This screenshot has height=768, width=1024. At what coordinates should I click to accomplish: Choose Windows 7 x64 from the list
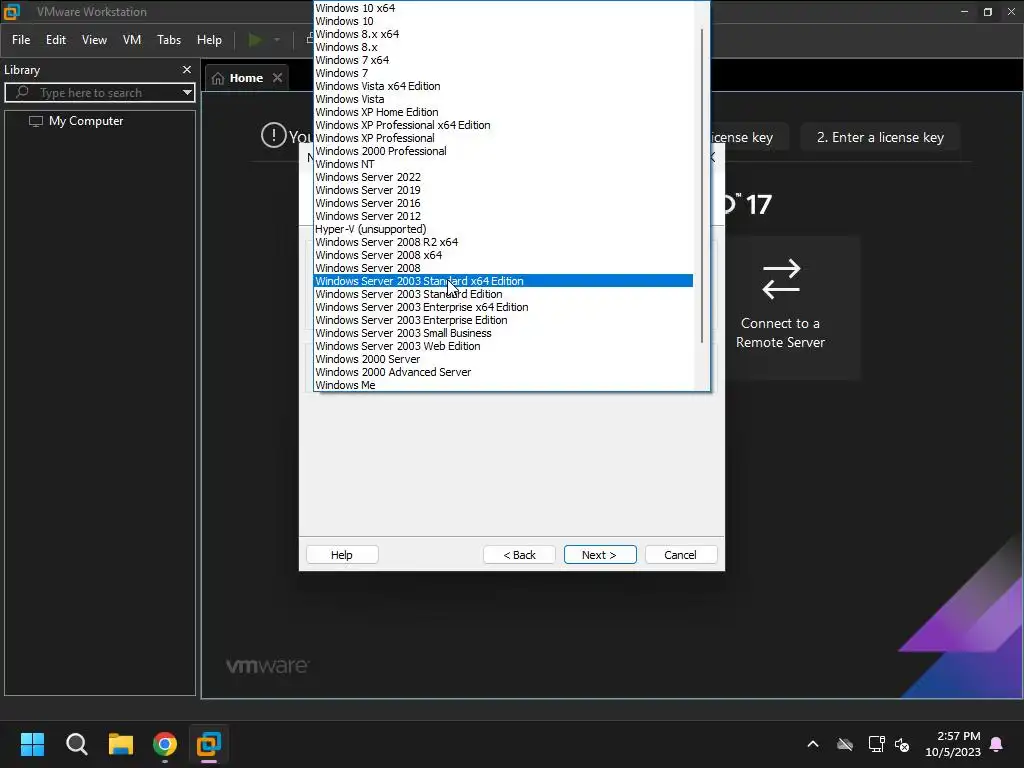[x=504, y=60]
